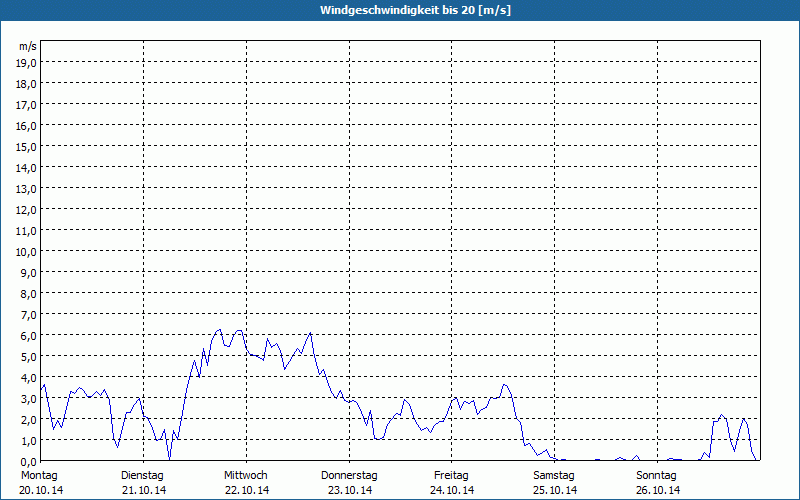Click the 'Mittwoch' day label
The image size is (800, 500).
pos(245,476)
